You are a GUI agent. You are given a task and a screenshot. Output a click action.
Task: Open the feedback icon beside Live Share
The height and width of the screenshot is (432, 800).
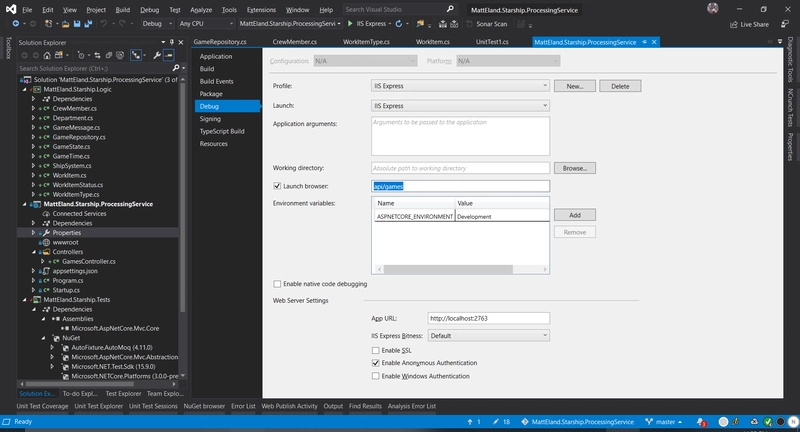785,24
